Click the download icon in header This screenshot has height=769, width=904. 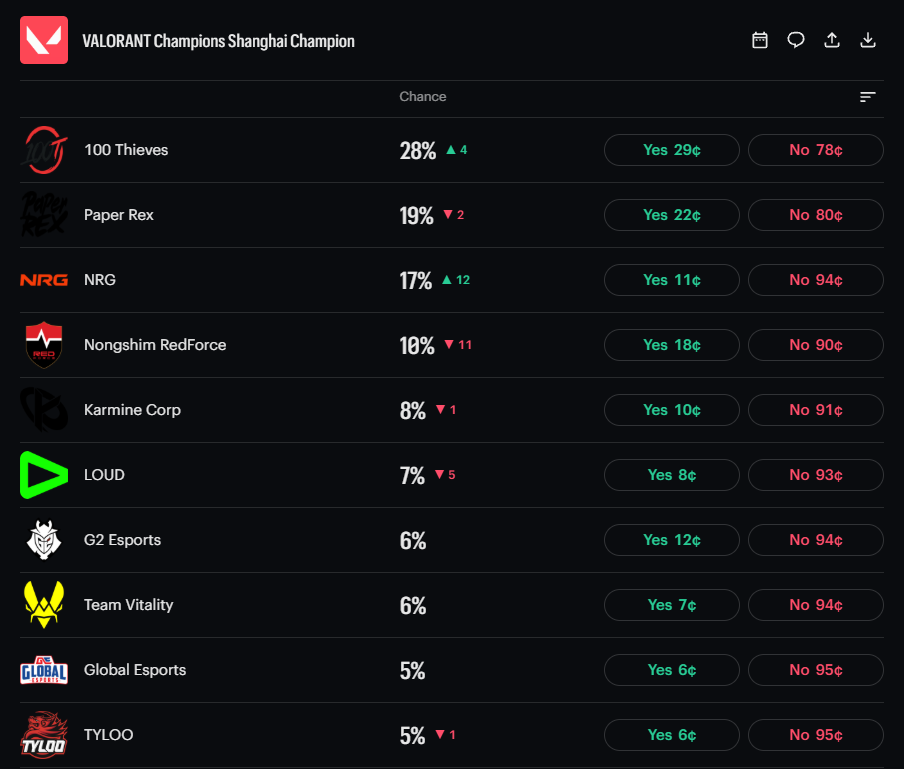868,40
